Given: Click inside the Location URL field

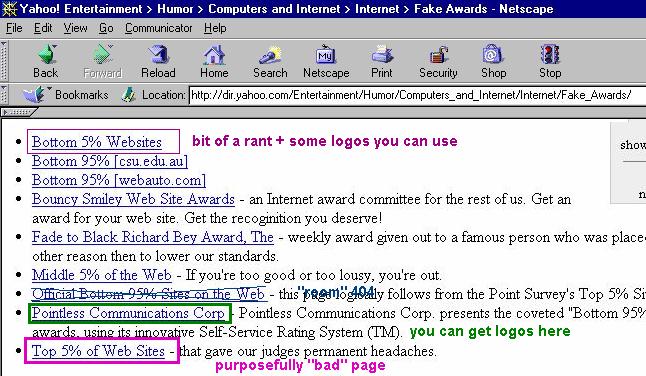Looking at the screenshot, I should tap(417, 95).
